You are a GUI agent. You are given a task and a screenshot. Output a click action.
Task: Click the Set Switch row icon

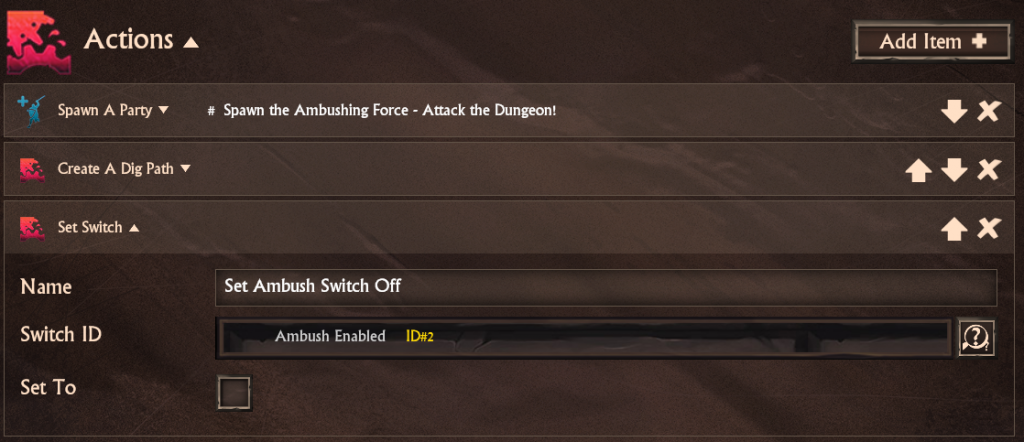(32, 227)
